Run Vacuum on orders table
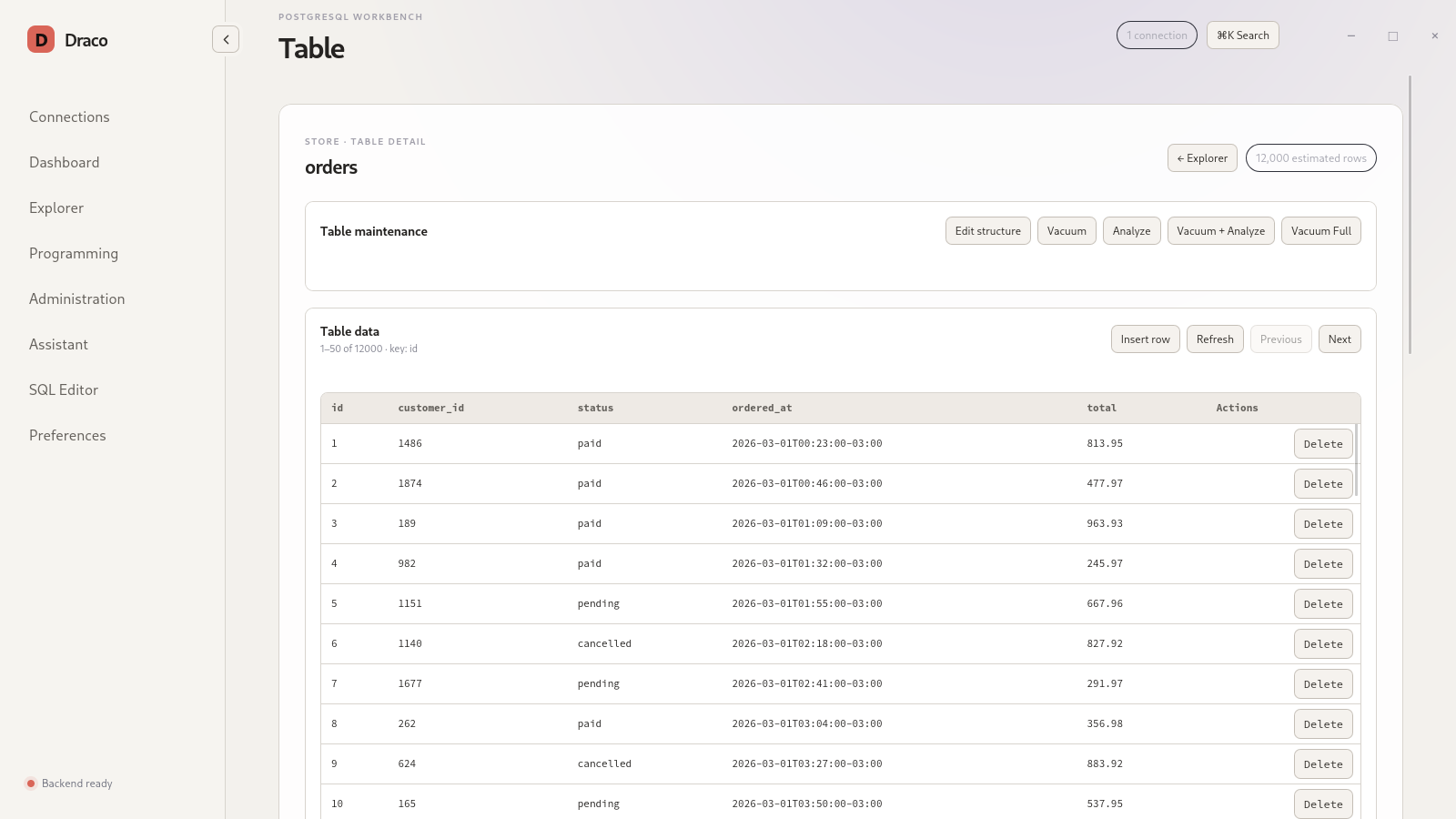 pos(1067,231)
